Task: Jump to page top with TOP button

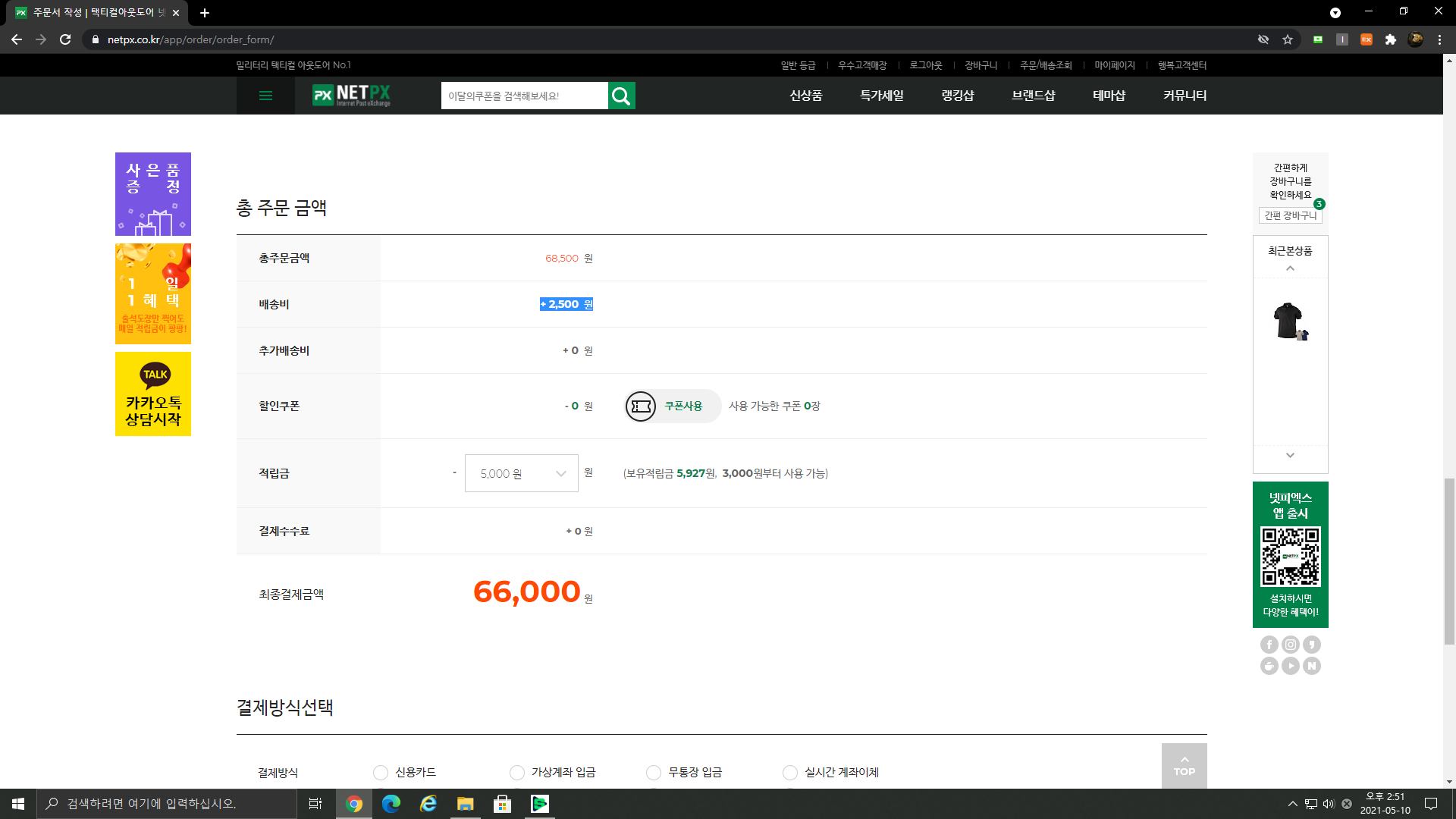Action: point(1184,766)
